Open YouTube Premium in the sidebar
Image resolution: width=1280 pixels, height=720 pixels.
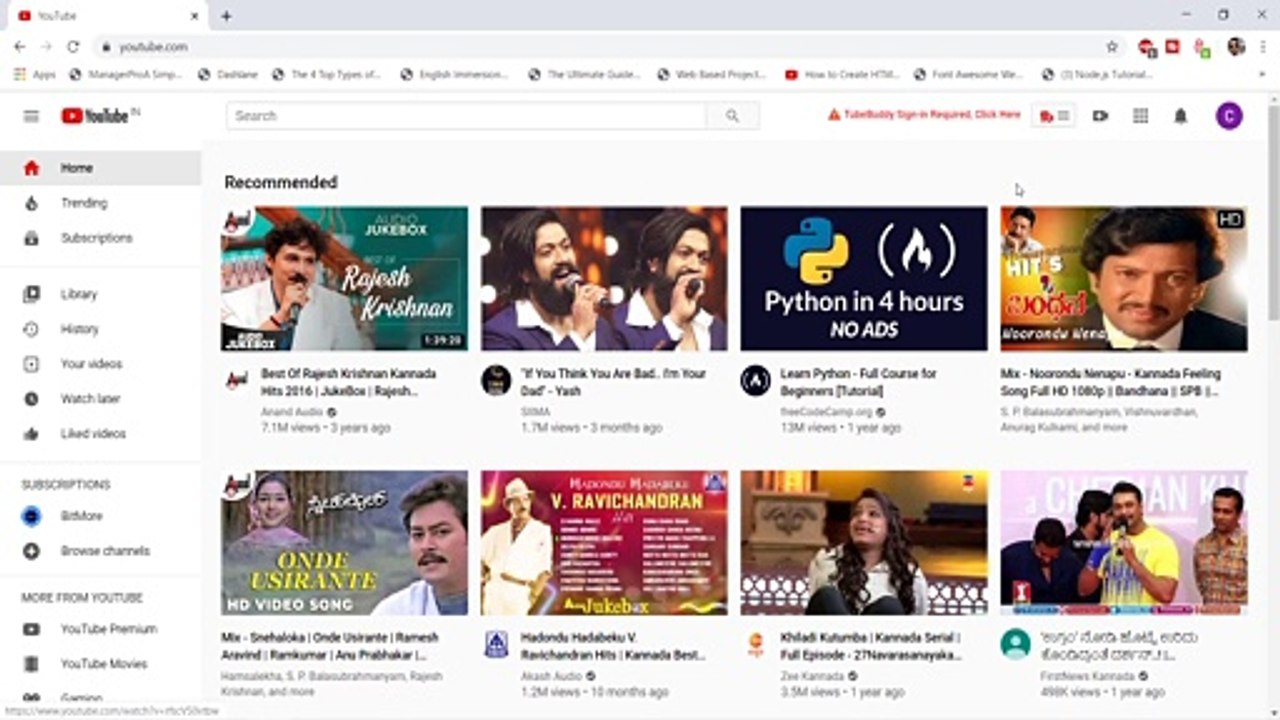100,629
